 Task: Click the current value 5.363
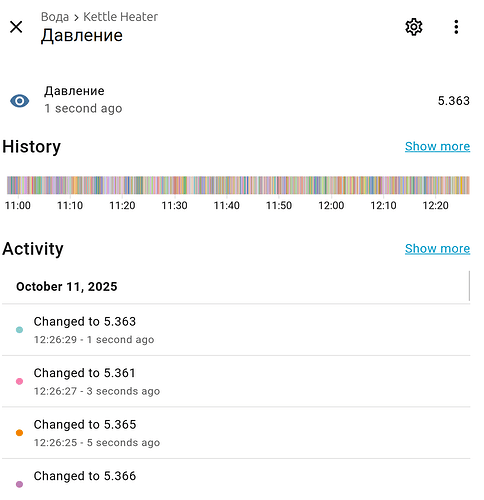coord(453,101)
